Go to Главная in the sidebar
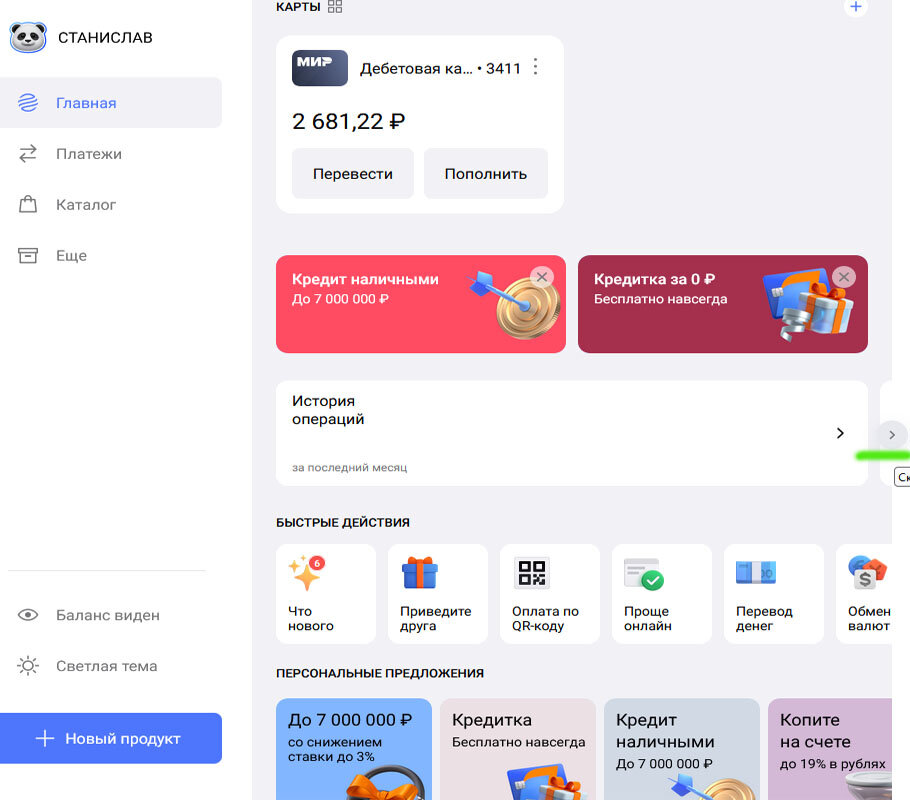 pos(111,103)
